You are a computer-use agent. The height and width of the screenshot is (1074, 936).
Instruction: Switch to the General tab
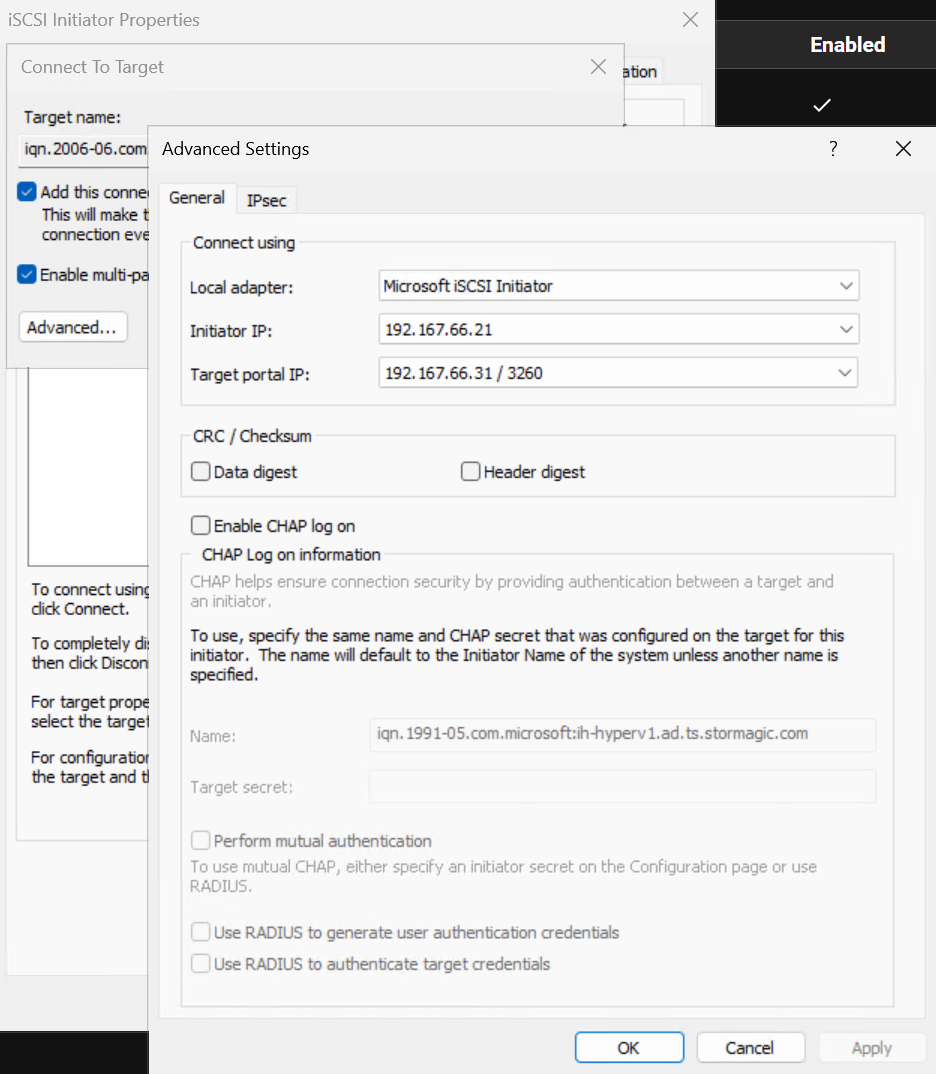click(197, 198)
